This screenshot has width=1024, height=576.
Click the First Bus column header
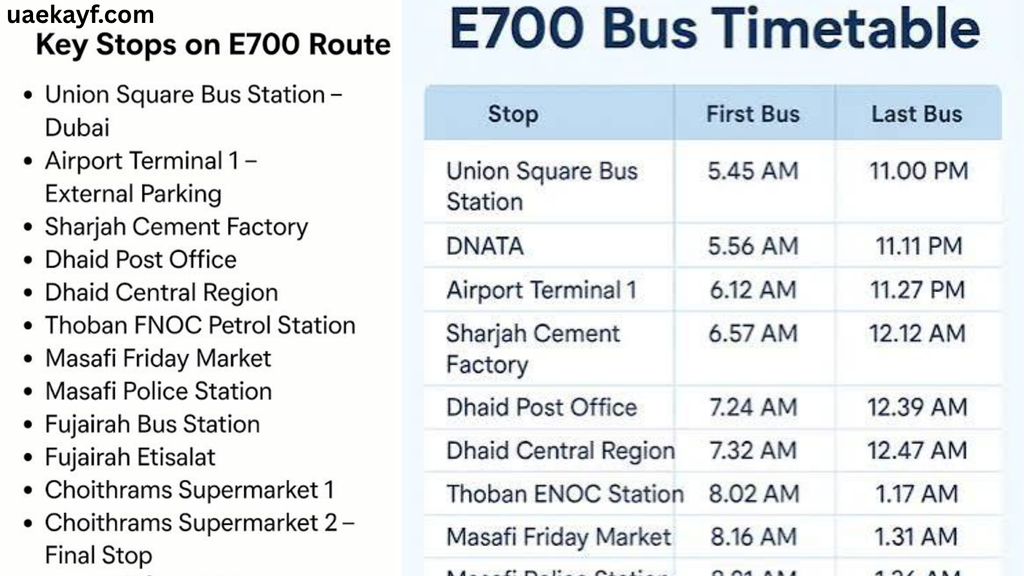click(752, 114)
